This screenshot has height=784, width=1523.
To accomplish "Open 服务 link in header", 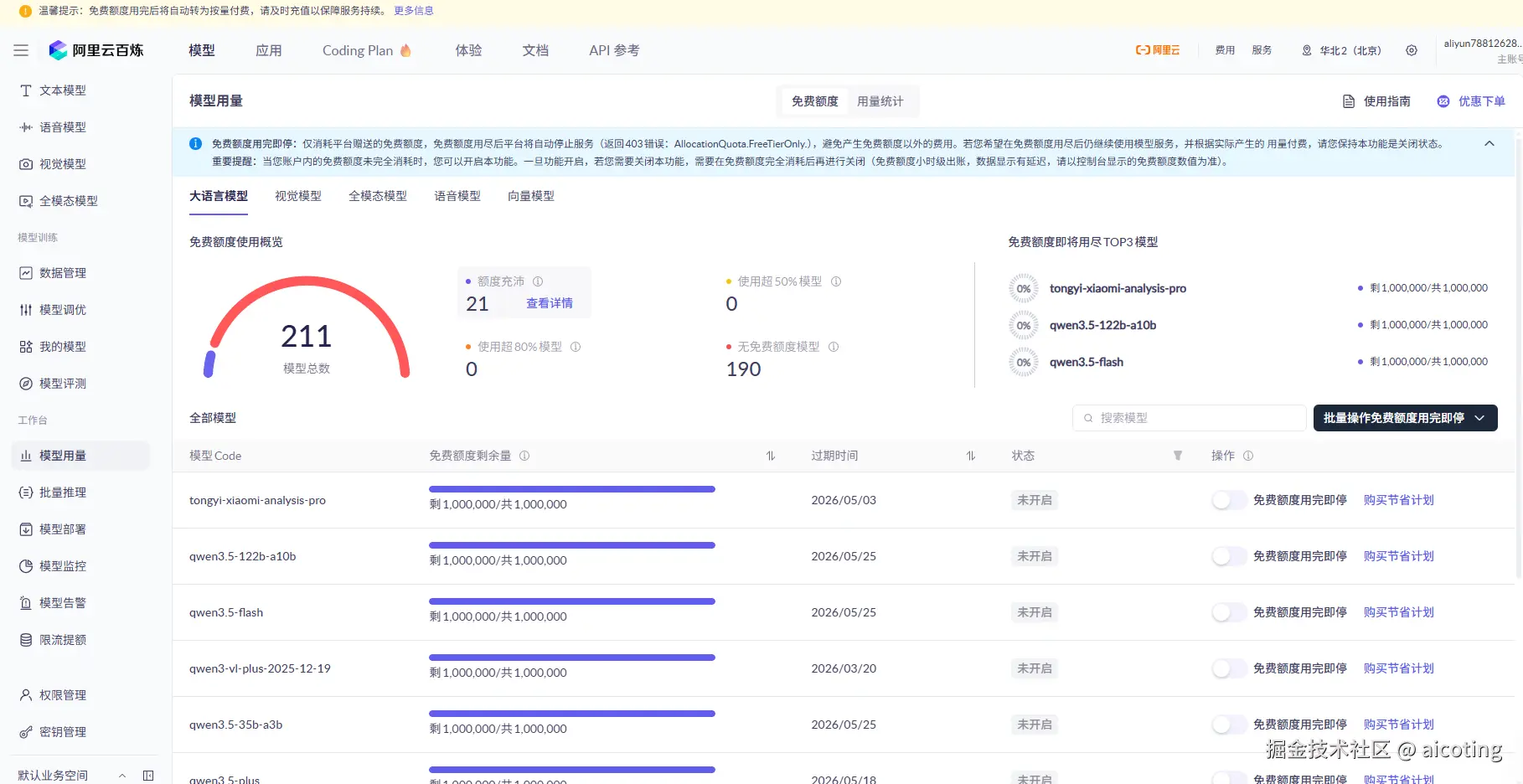I will [x=1262, y=50].
